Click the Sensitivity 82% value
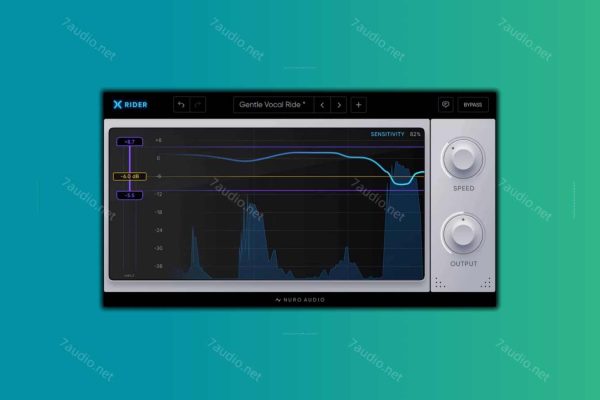The image size is (600, 400). tap(415, 134)
